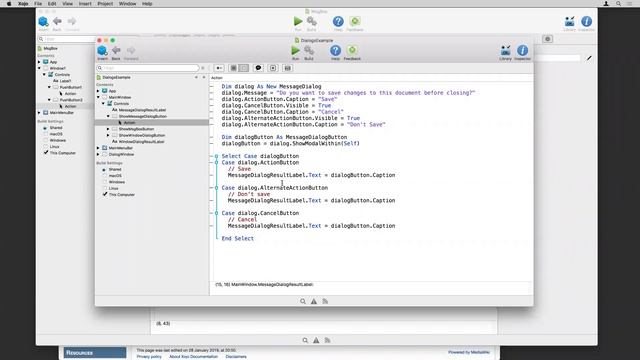Toggle Linux build target in DialogExample
Screen dimensions: 640x360
(x=104, y=188)
